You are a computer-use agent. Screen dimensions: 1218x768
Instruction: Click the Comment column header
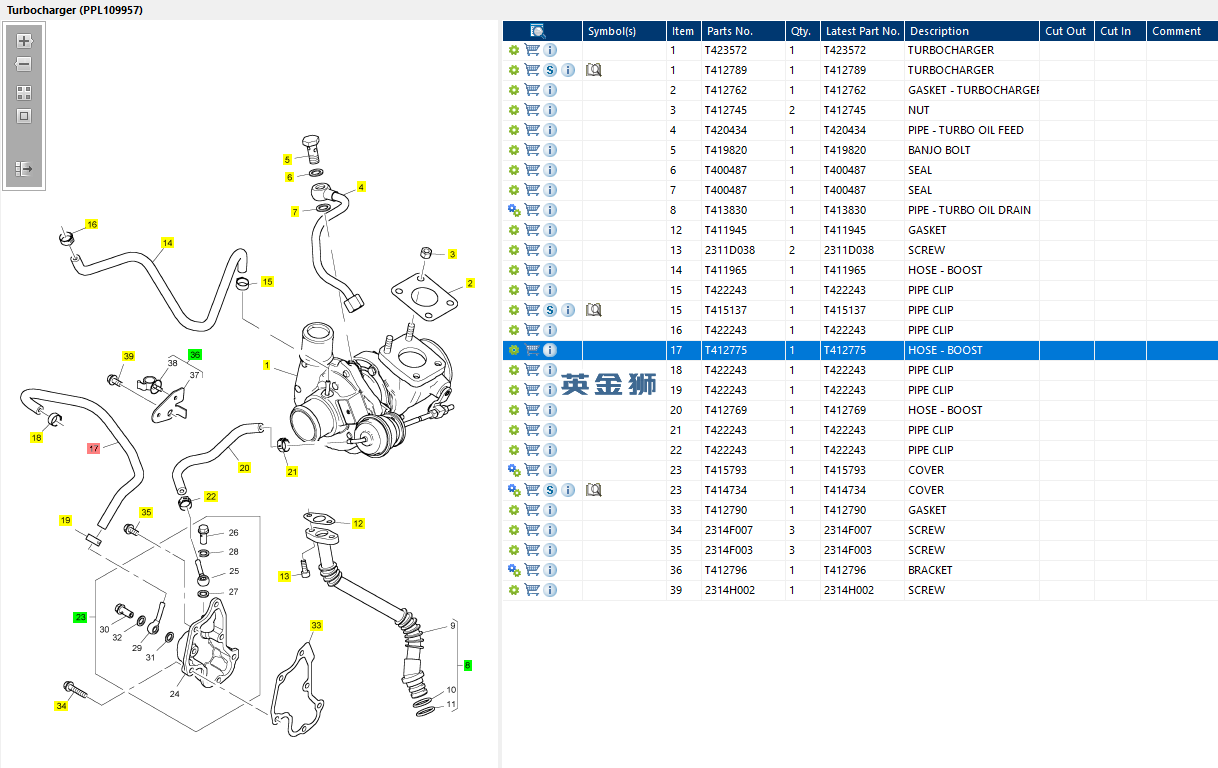tap(1182, 31)
